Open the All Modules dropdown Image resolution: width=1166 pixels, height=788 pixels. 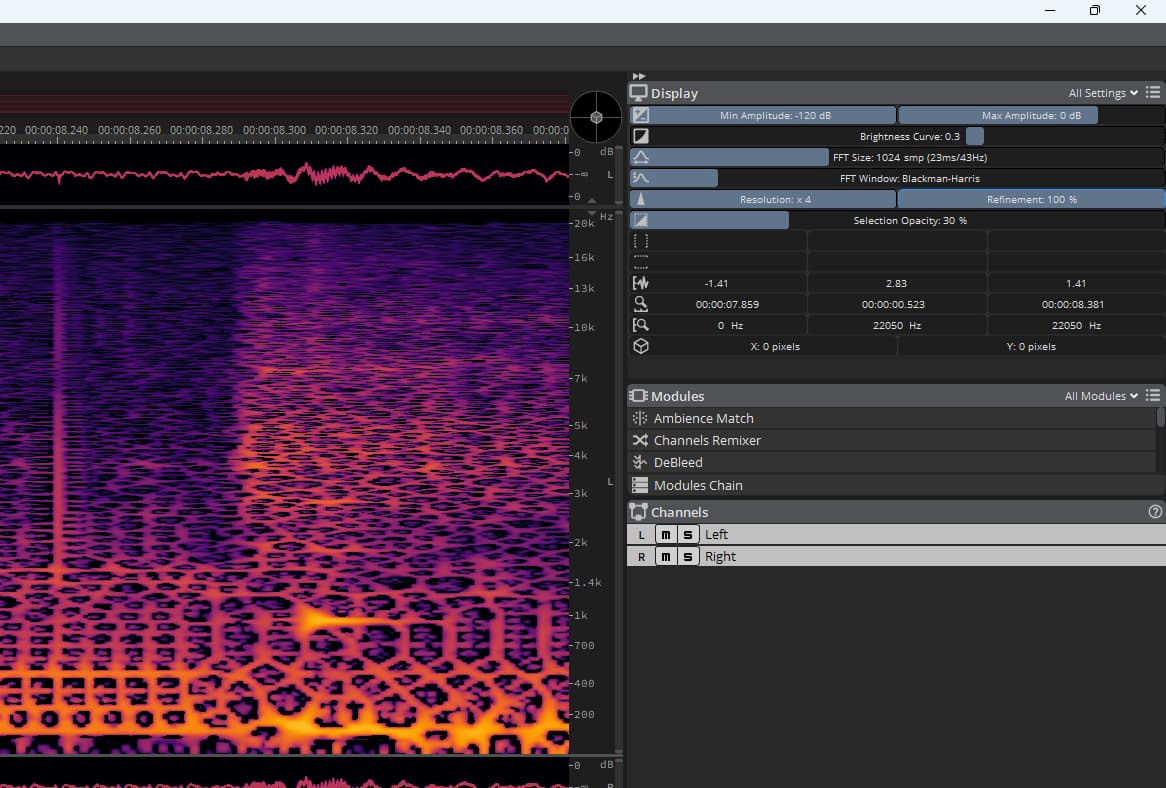pyautogui.click(x=1101, y=396)
